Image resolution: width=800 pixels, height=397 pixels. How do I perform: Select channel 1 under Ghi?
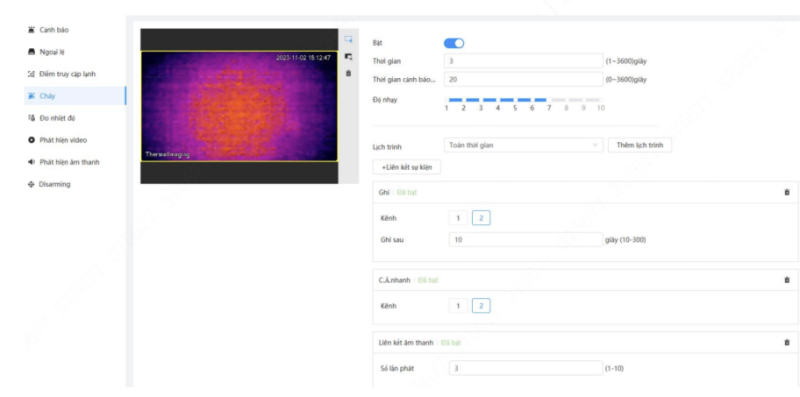pos(458,218)
